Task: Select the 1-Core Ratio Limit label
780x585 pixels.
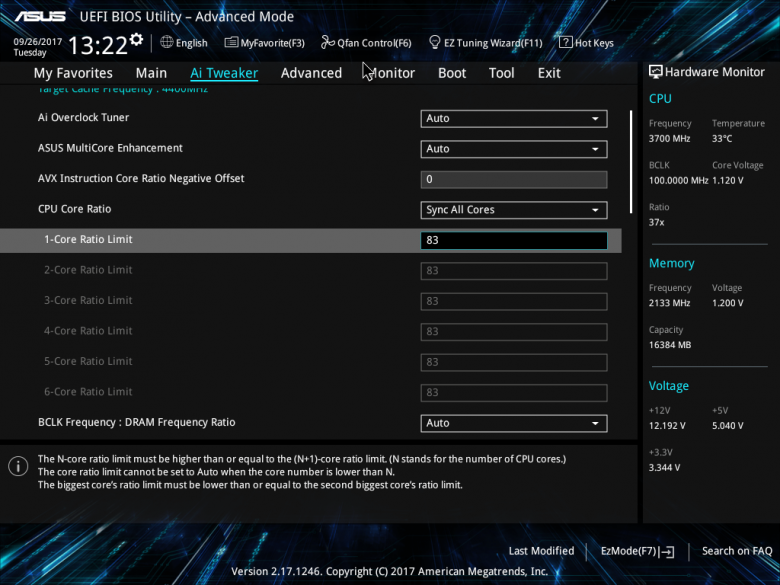Action: (x=88, y=239)
